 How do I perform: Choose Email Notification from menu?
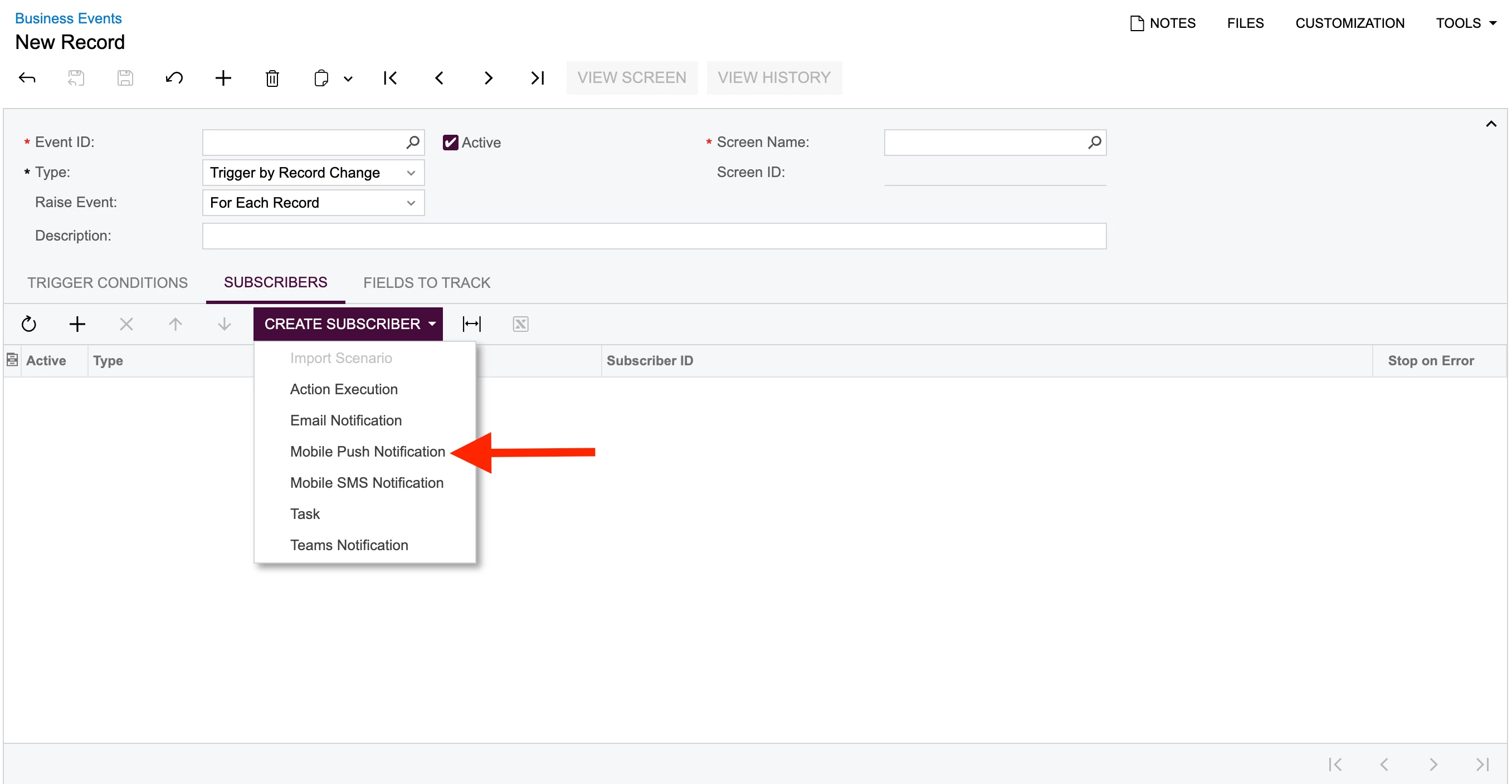tap(346, 420)
